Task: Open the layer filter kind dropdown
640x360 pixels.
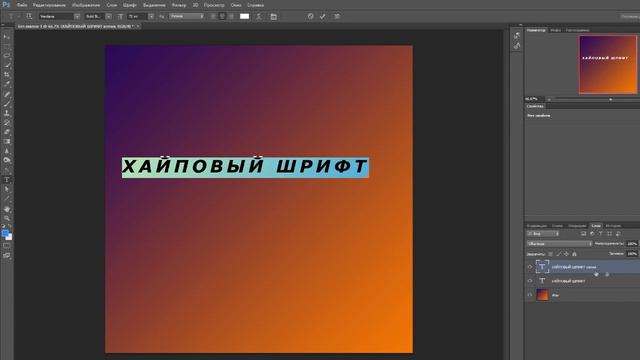Action: (x=543, y=234)
